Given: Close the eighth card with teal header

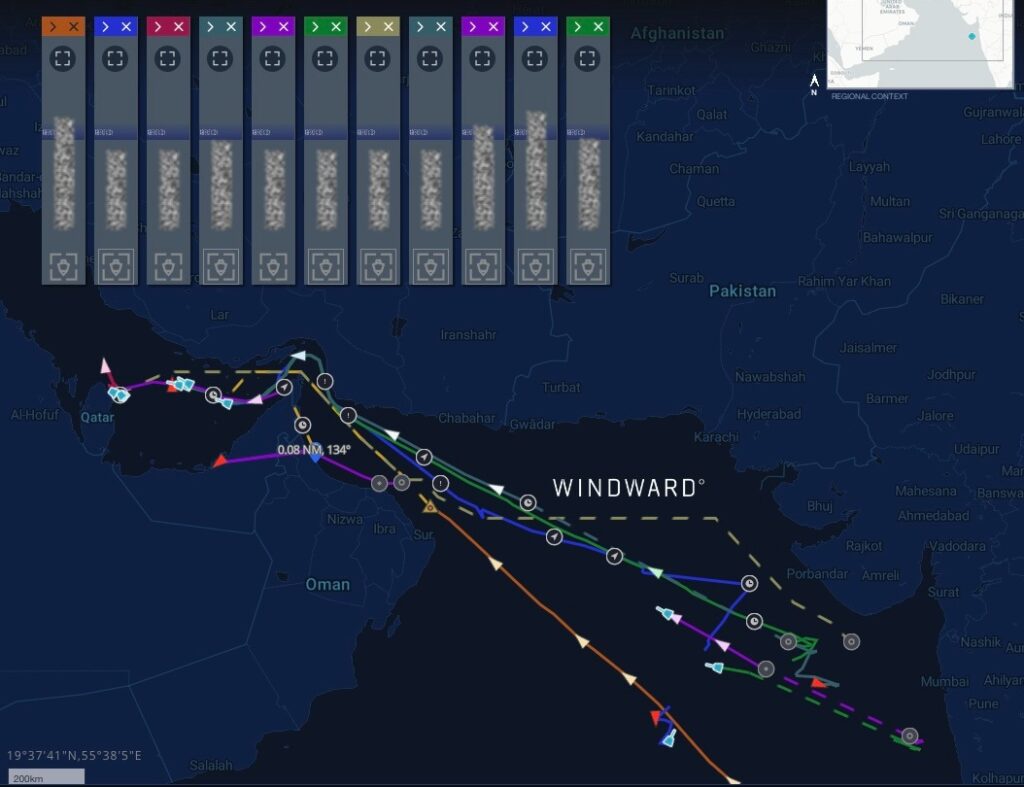Looking at the screenshot, I should click(x=441, y=27).
